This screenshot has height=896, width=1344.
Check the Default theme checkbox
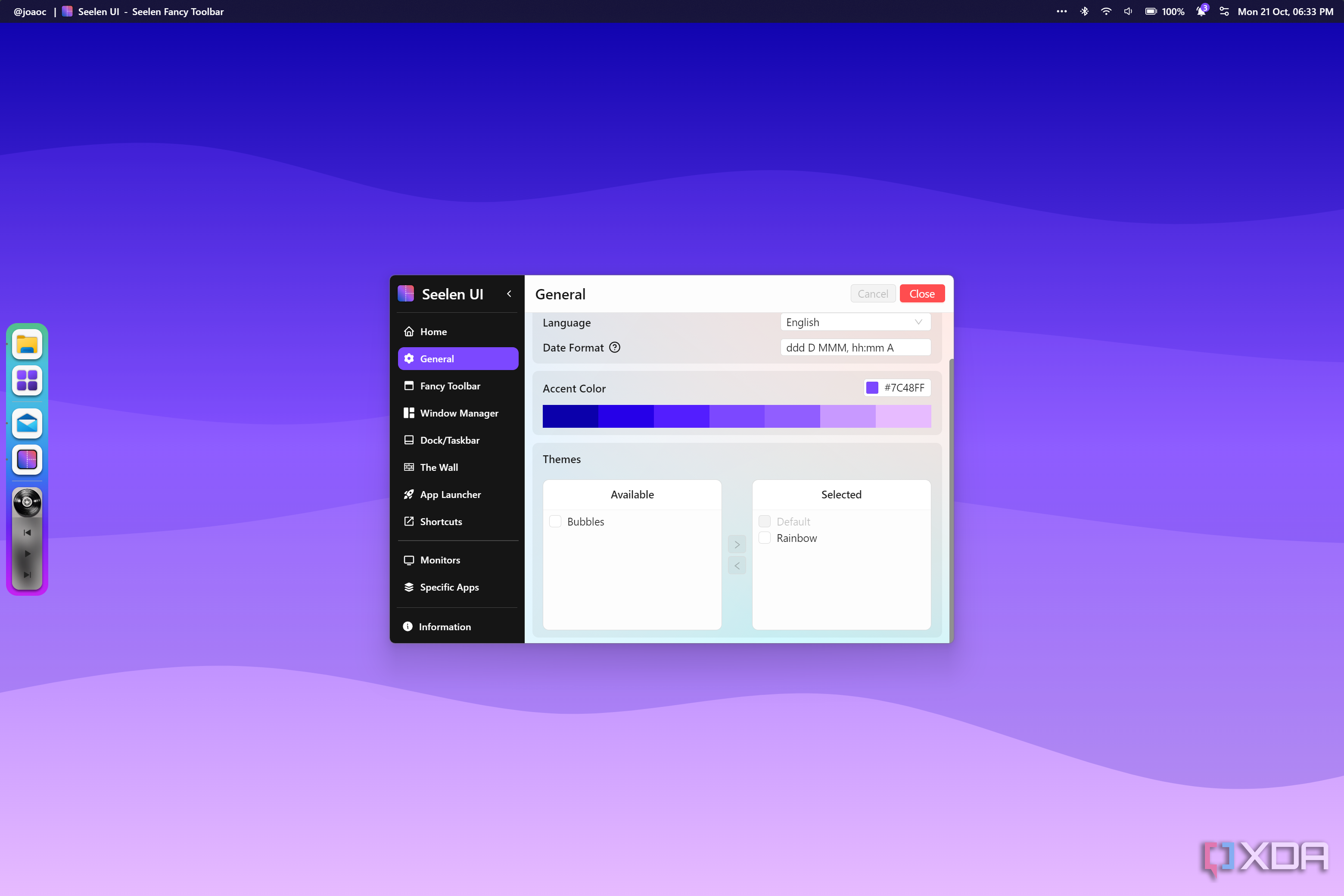tap(765, 521)
